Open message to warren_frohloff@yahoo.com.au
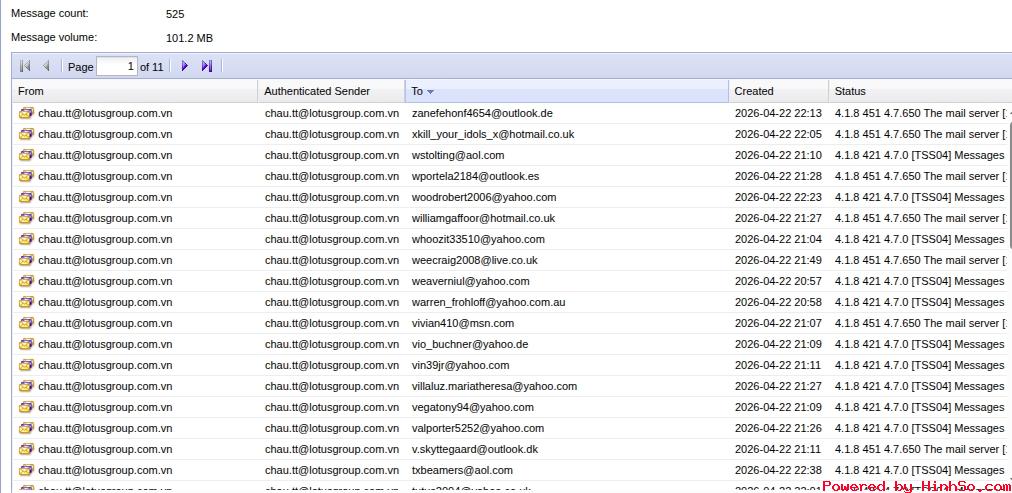 pos(488,302)
